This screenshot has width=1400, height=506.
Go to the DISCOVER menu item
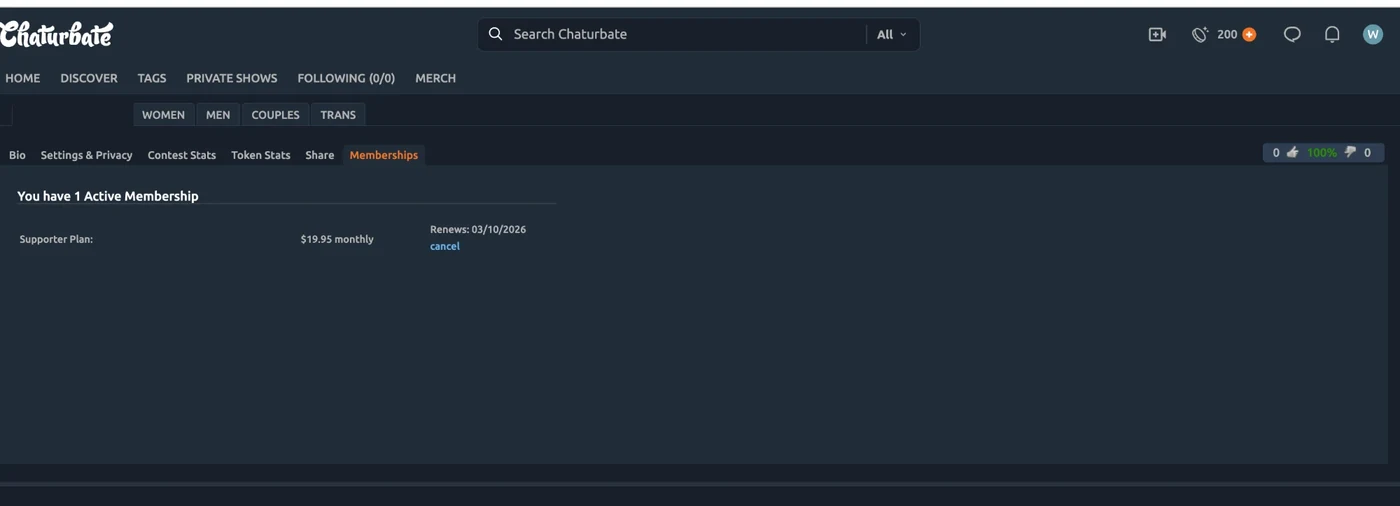pyautogui.click(x=89, y=78)
